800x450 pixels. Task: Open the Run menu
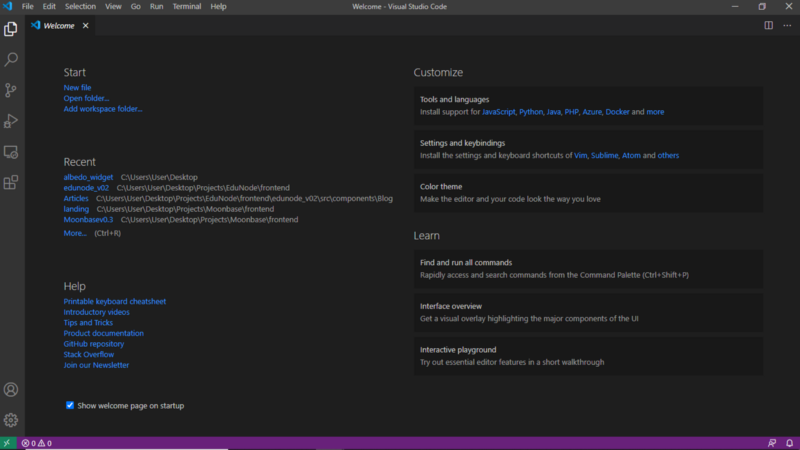pos(157,7)
